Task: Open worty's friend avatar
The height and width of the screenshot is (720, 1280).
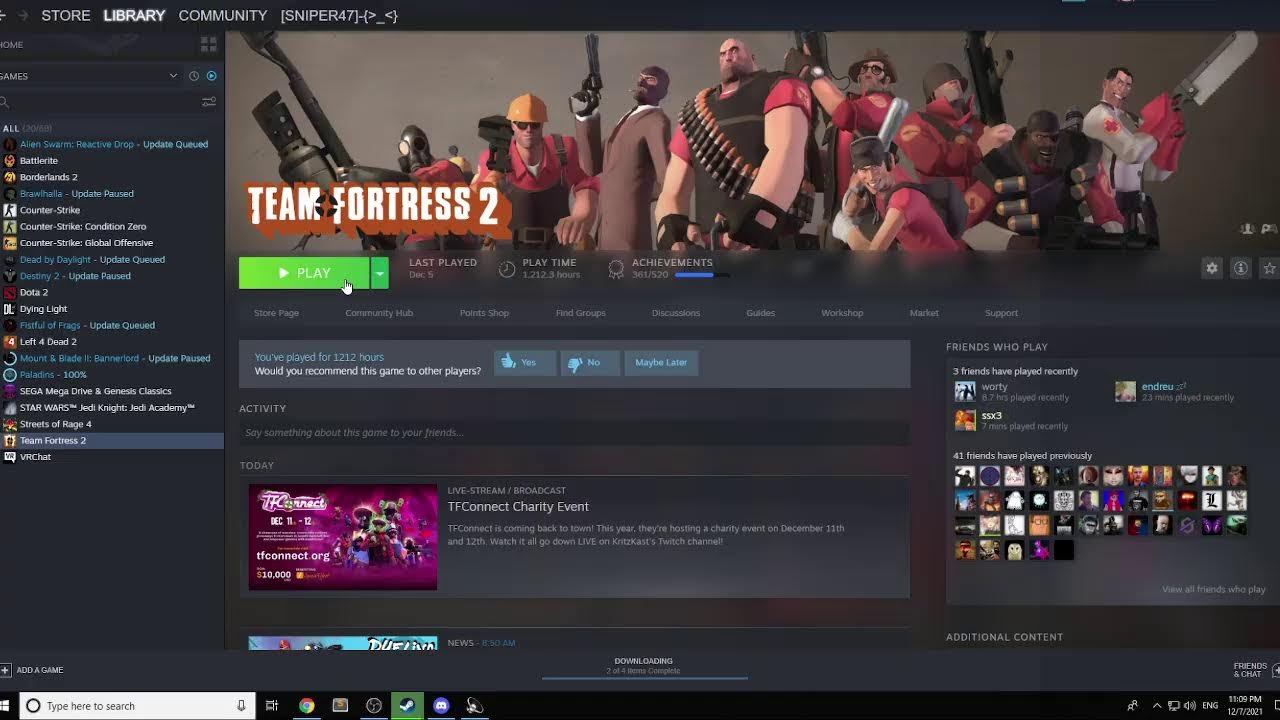Action: pos(965,391)
